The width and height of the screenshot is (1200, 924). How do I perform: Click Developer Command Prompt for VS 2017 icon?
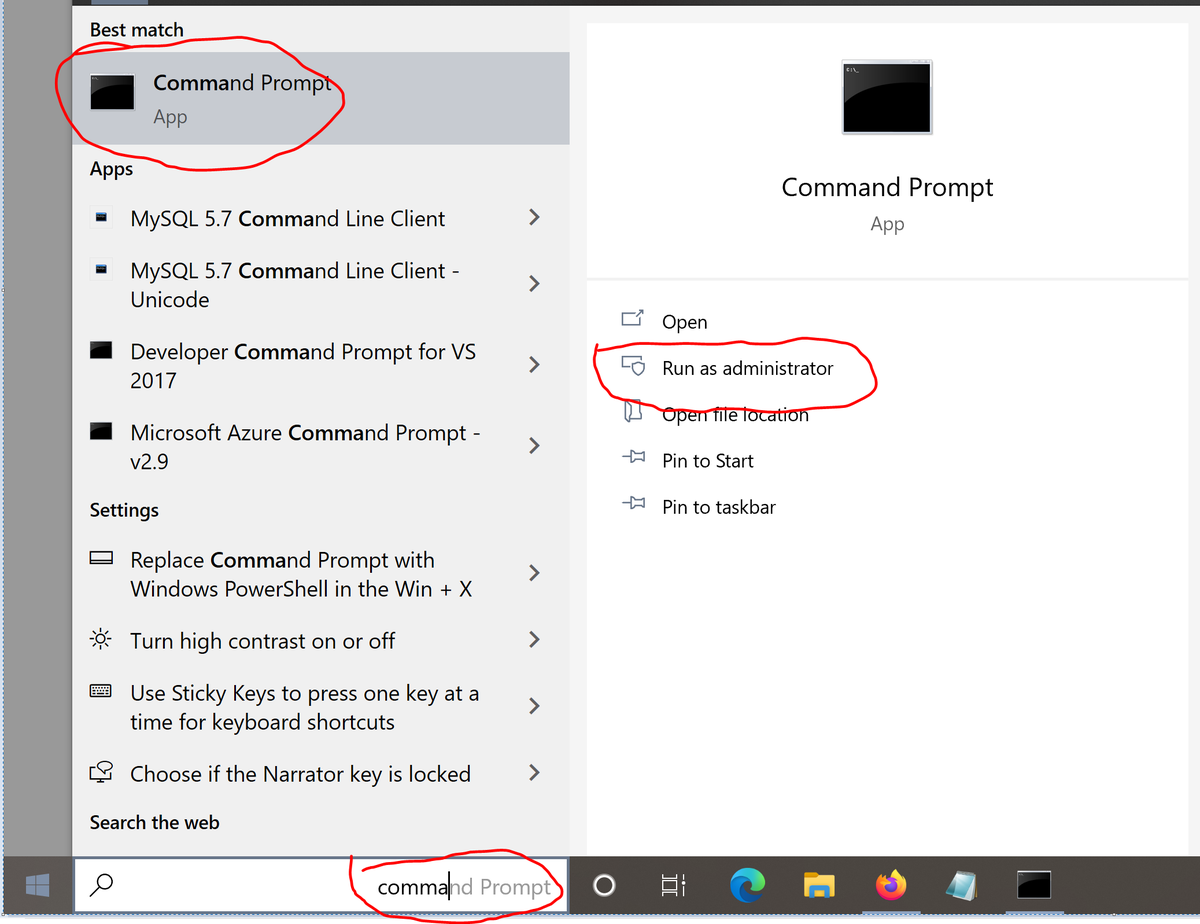[101, 350]
